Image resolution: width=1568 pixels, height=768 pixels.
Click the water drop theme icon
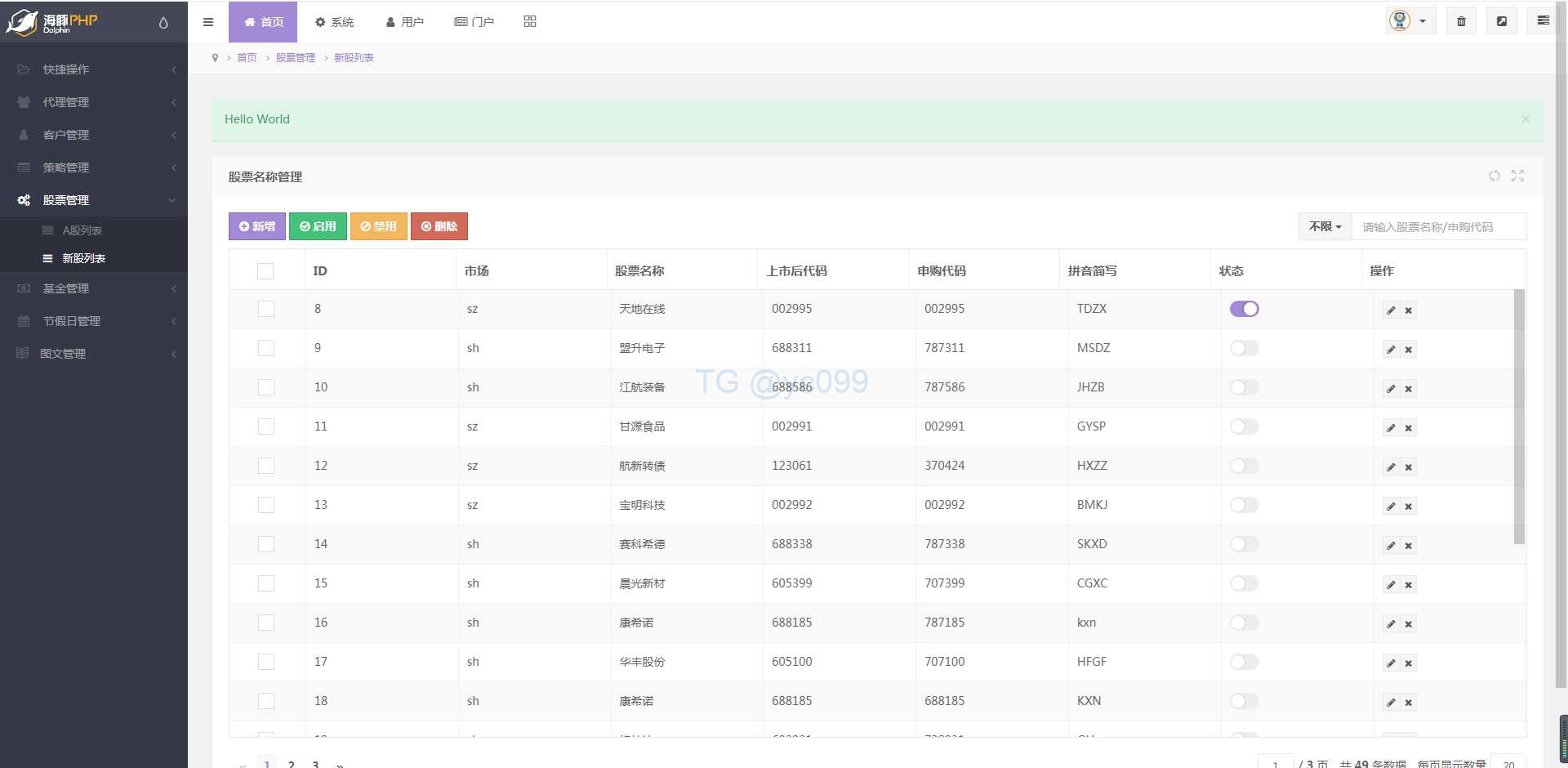[x=163, y=23]
